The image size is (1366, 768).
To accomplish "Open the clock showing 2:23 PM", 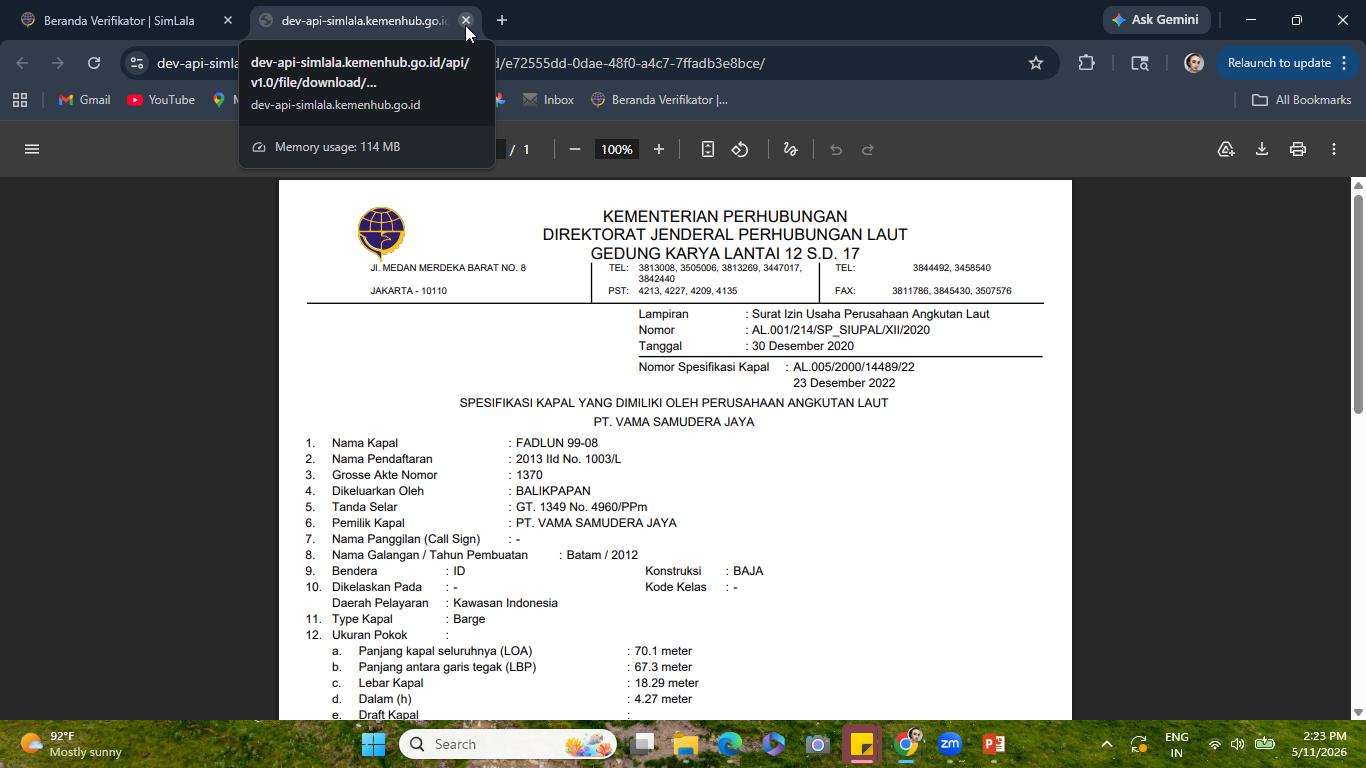I will point(1320,744).
